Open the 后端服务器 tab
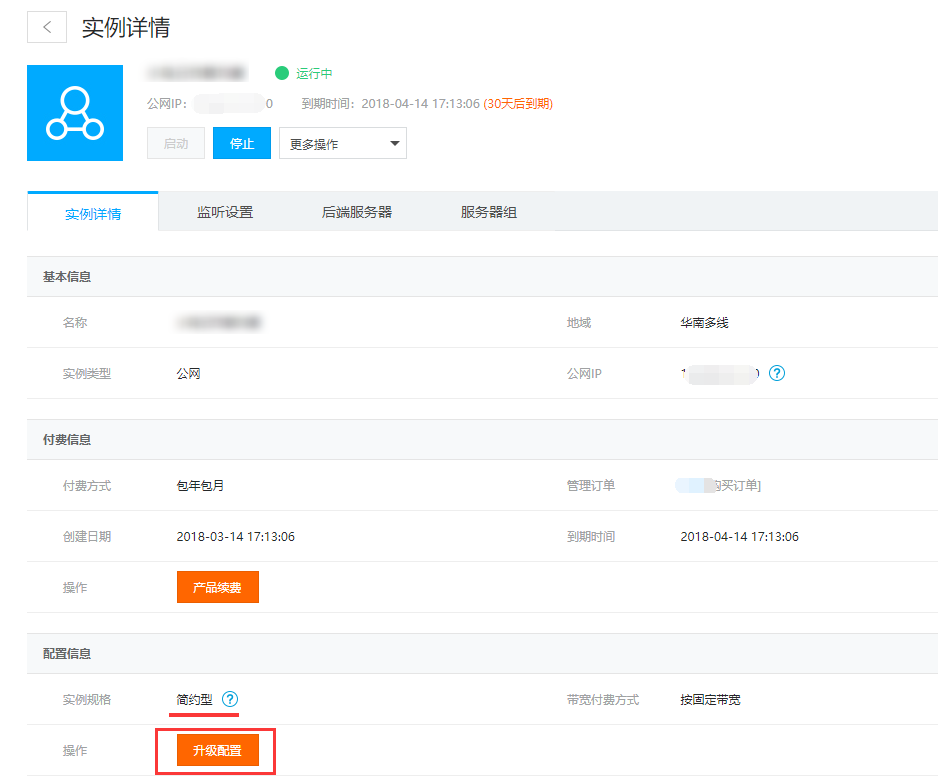The image size is (938, 776). (x=357, y=212)
